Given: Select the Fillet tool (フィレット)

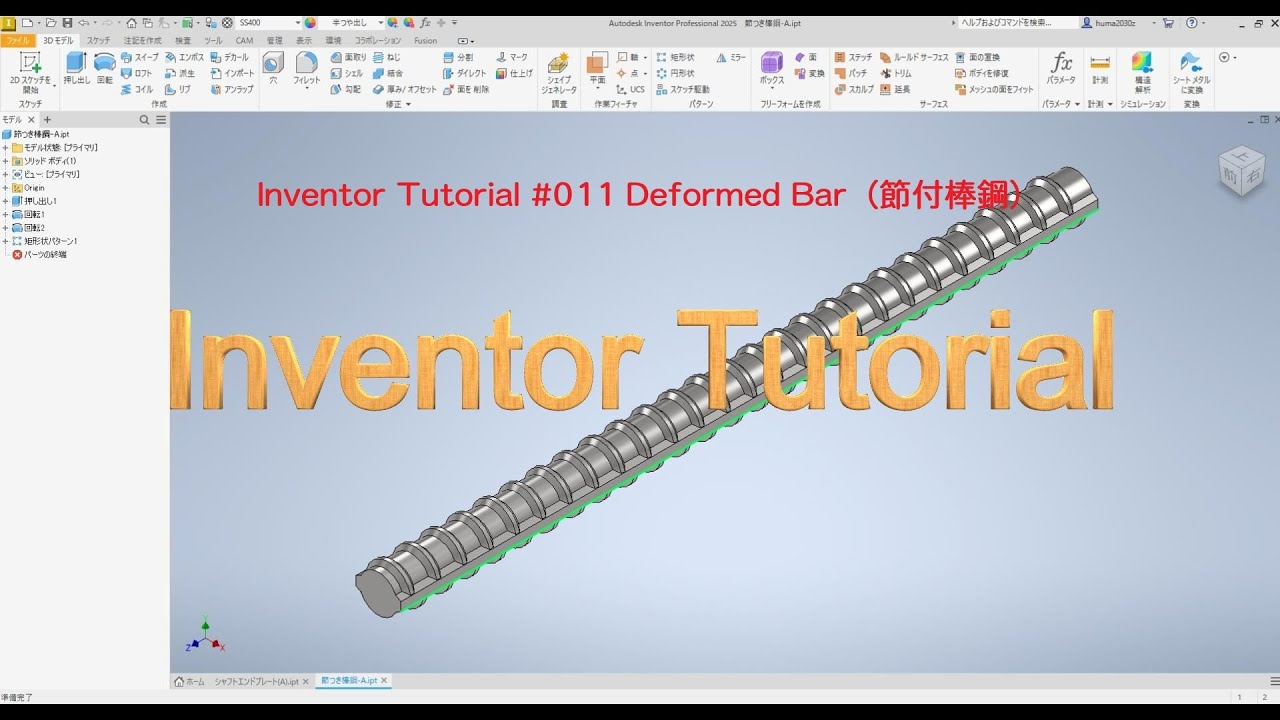Looking at the screenshot, I should point(306,68).
